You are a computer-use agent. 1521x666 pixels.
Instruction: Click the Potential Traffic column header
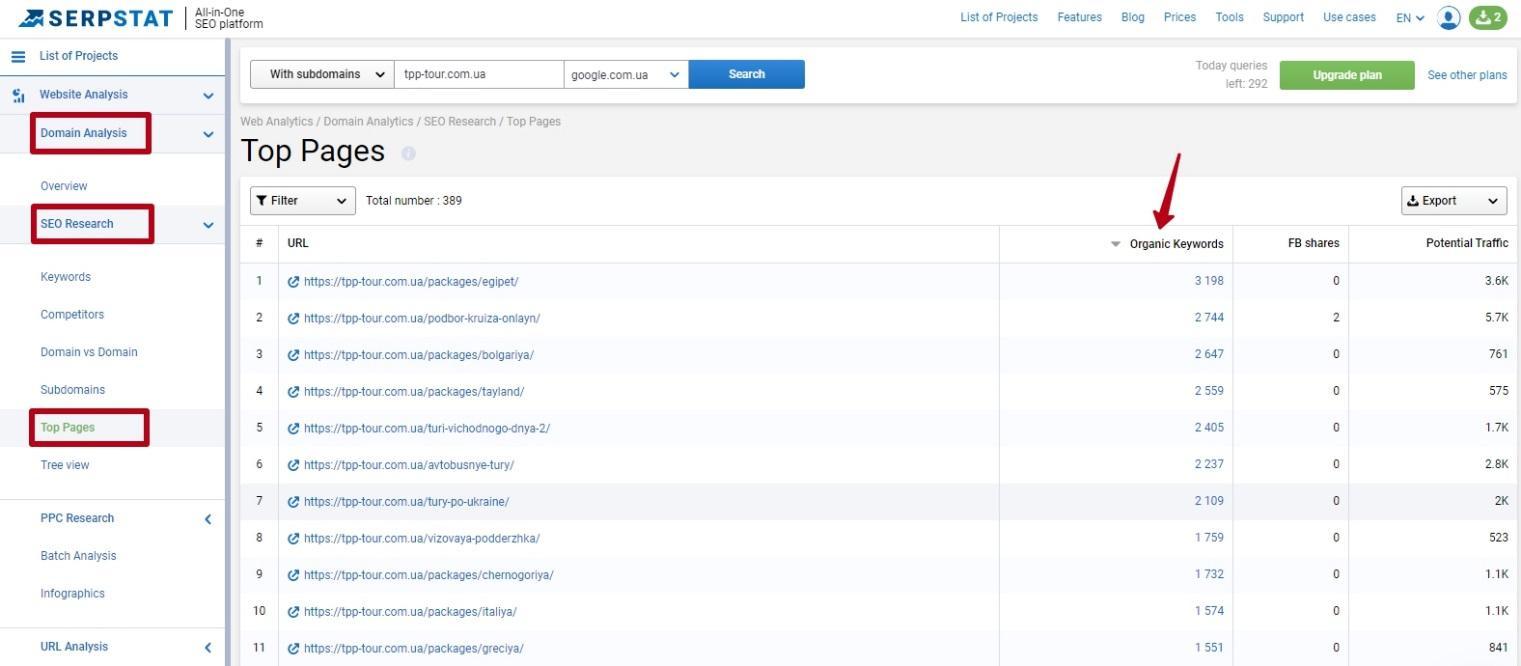pos(1467,244)
